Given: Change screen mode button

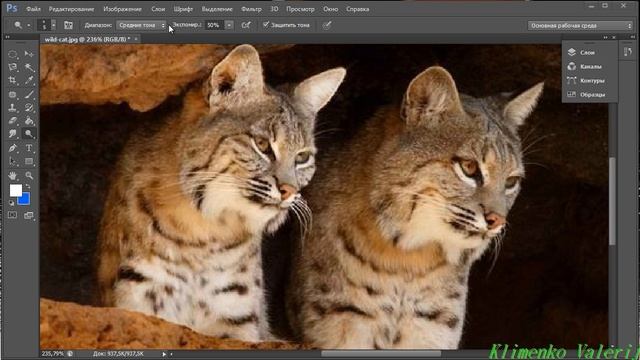Looking at the screenshot, I should point(29,215).
